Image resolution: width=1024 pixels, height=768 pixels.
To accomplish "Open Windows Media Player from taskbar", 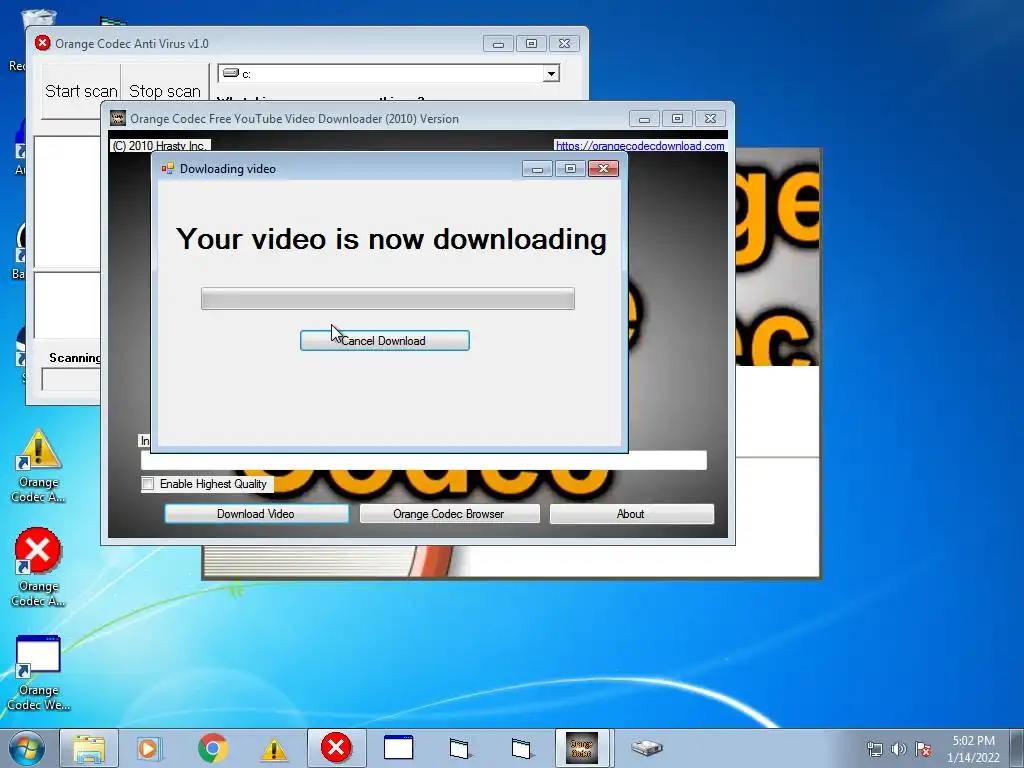I will point(150,748).
